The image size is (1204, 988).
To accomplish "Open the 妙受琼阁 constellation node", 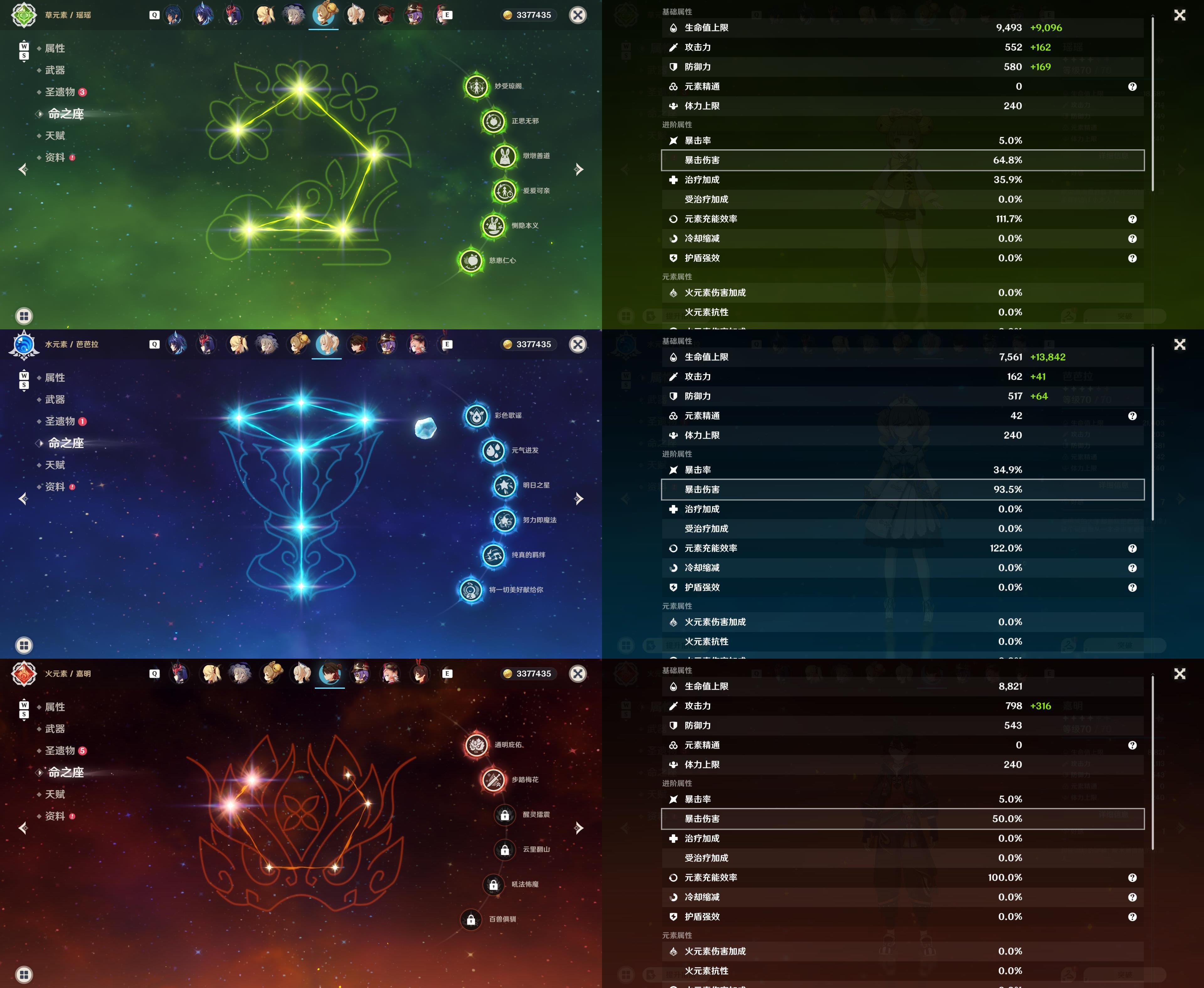I will pyautogui.click(x=476, y=86).
